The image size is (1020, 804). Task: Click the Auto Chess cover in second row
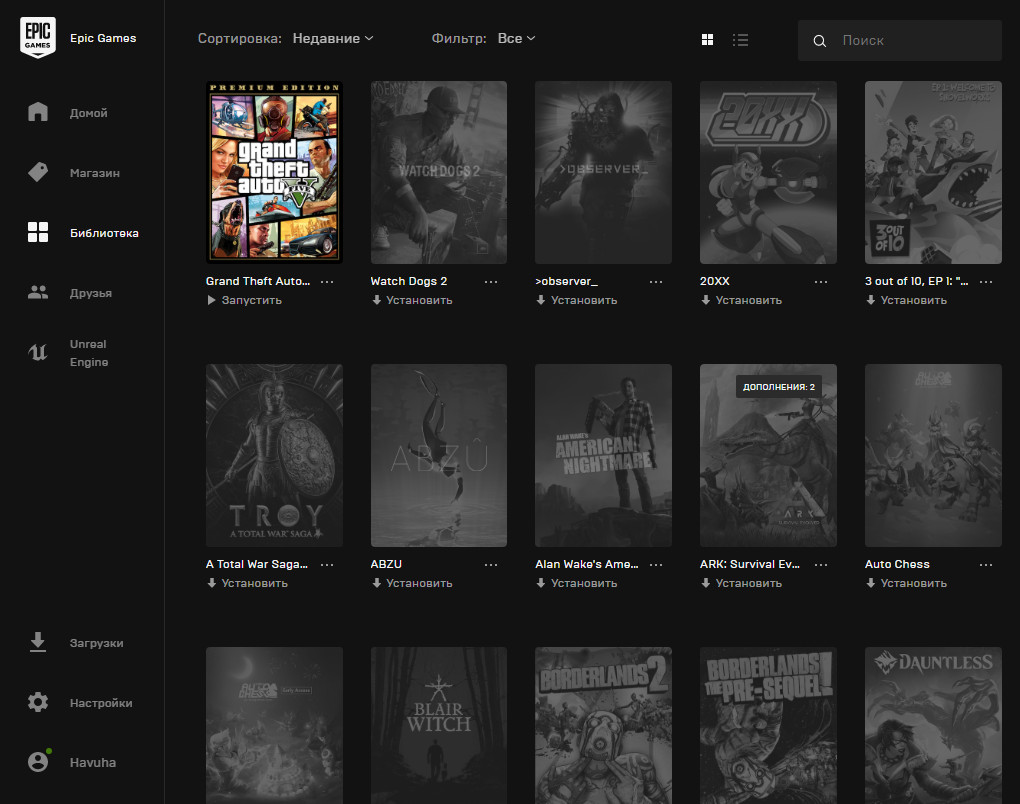(x=933, y=455)
